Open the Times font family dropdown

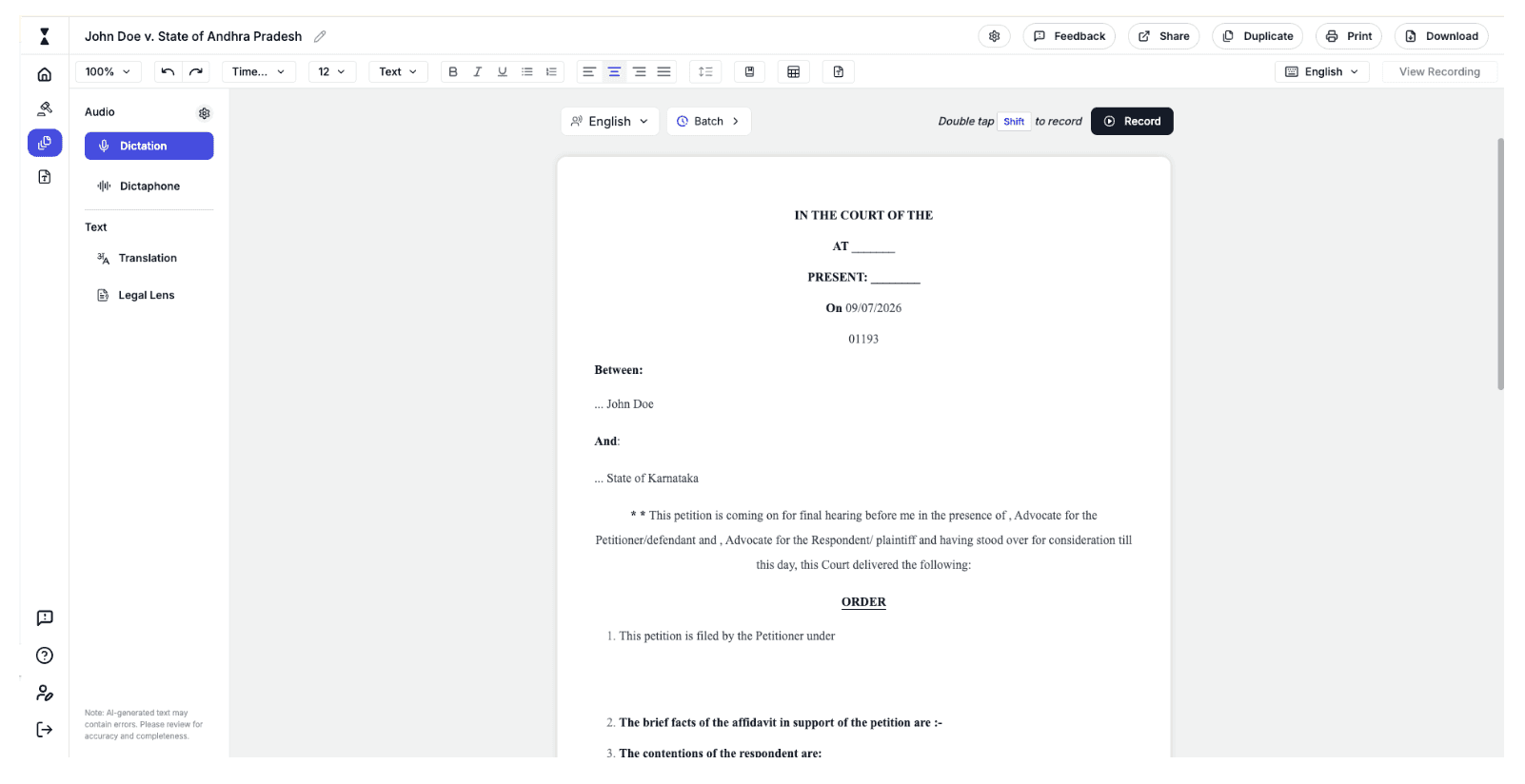[259, 71]
